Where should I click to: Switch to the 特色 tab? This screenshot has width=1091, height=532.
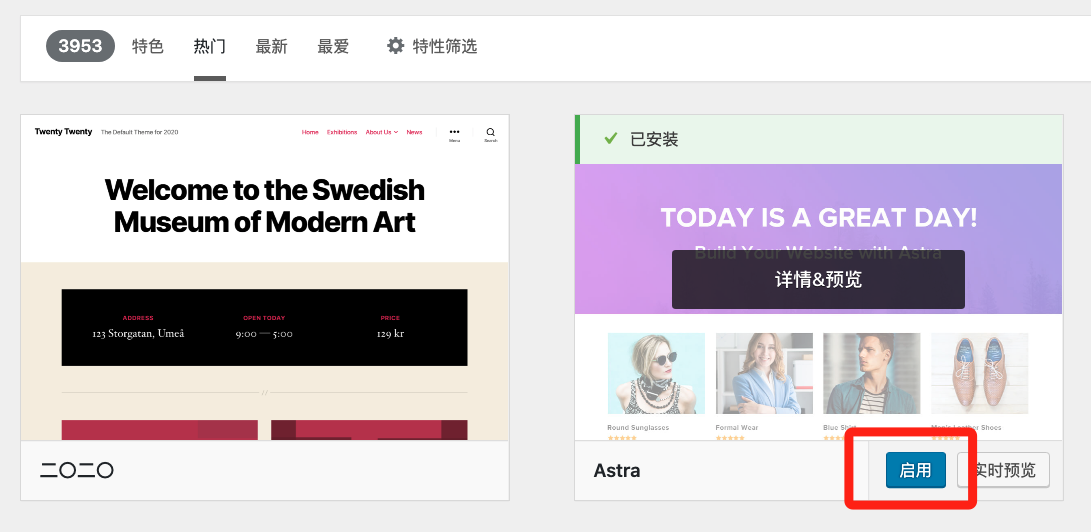pyautogui.click(x=148, y=47)
